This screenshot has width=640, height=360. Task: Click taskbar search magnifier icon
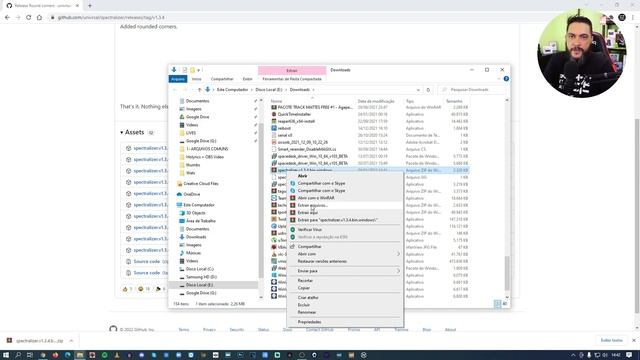click(x=18, y=355)
